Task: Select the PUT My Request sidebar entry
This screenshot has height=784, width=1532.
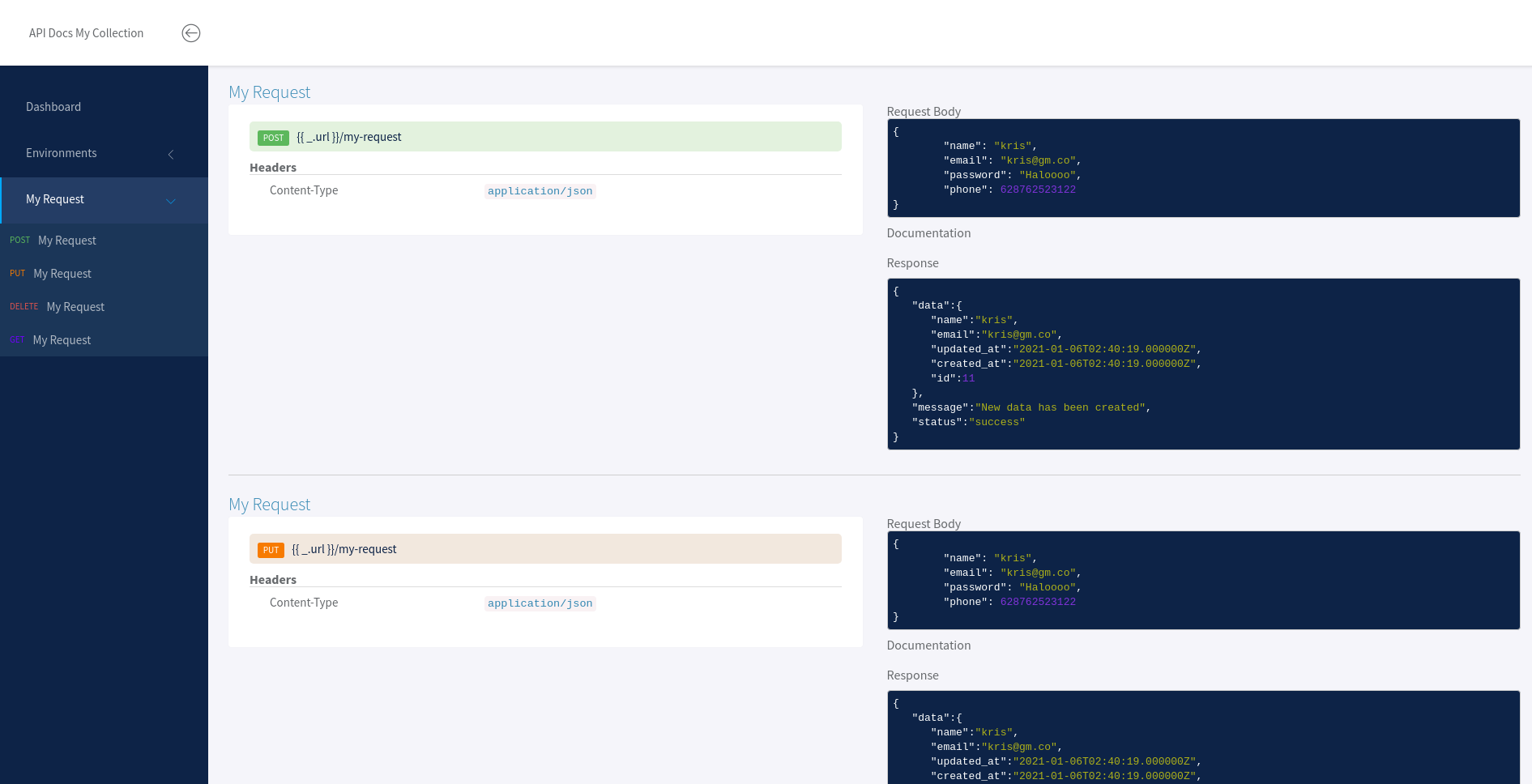Action: 104,274
